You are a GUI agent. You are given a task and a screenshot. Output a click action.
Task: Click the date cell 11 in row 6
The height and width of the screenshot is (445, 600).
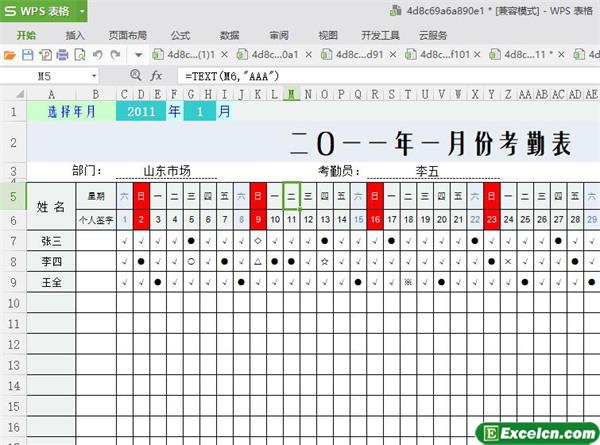click(x=292, y=220)
